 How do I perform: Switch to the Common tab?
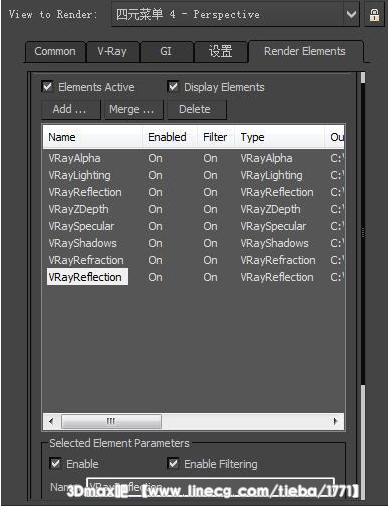pyautogui.click(x=55, y=52)
